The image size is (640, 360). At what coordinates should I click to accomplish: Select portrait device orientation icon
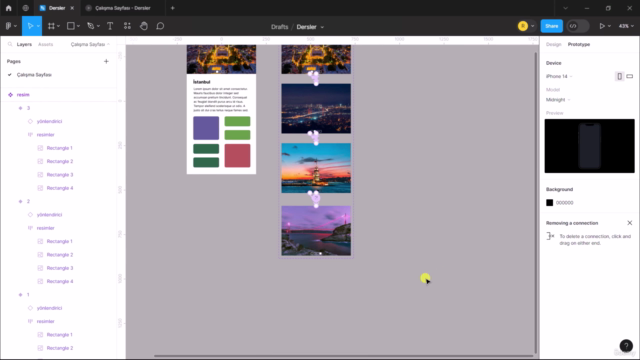click(x=619, y=76)
